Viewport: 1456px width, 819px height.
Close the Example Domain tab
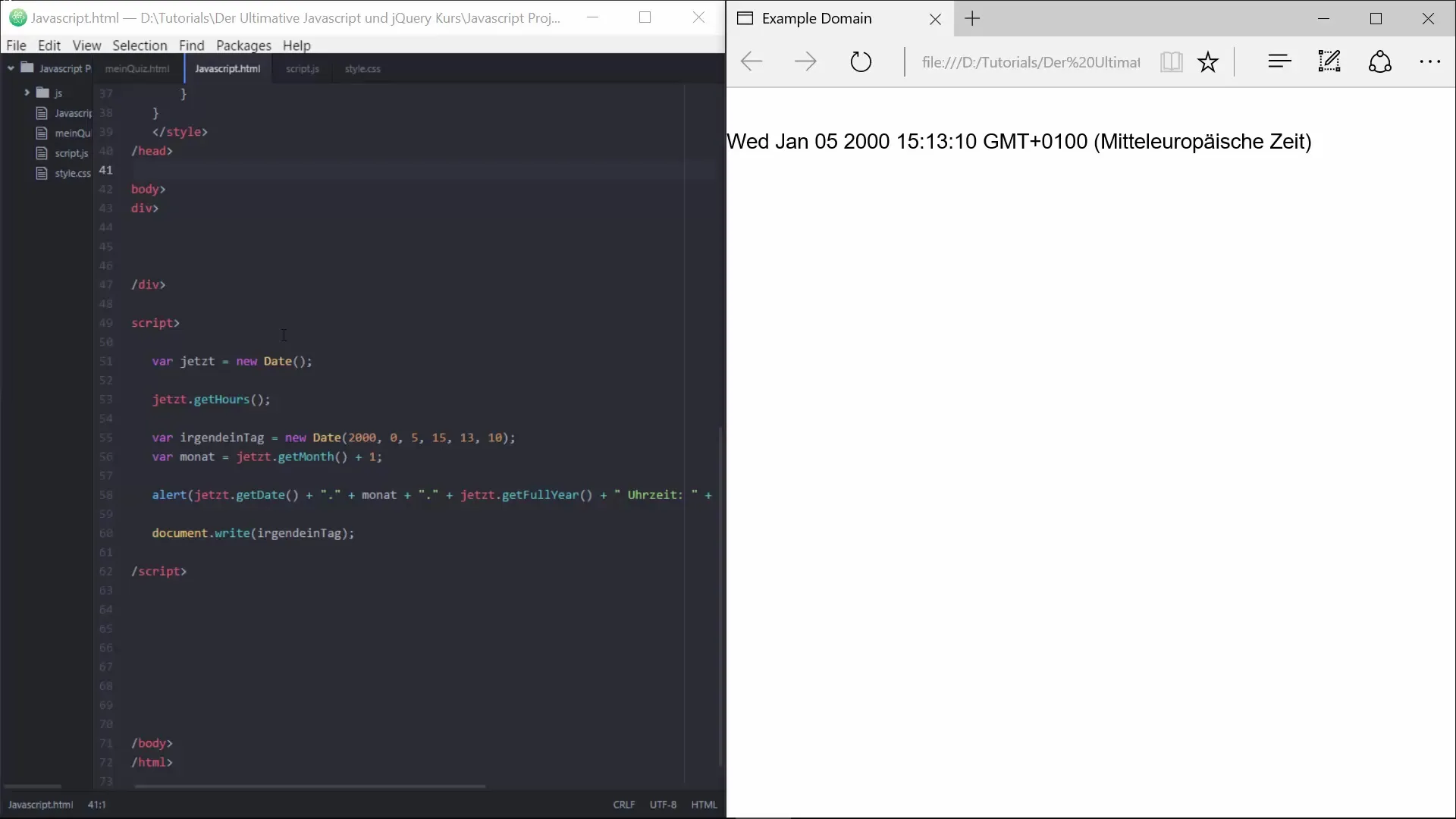[x=935, y=20]
